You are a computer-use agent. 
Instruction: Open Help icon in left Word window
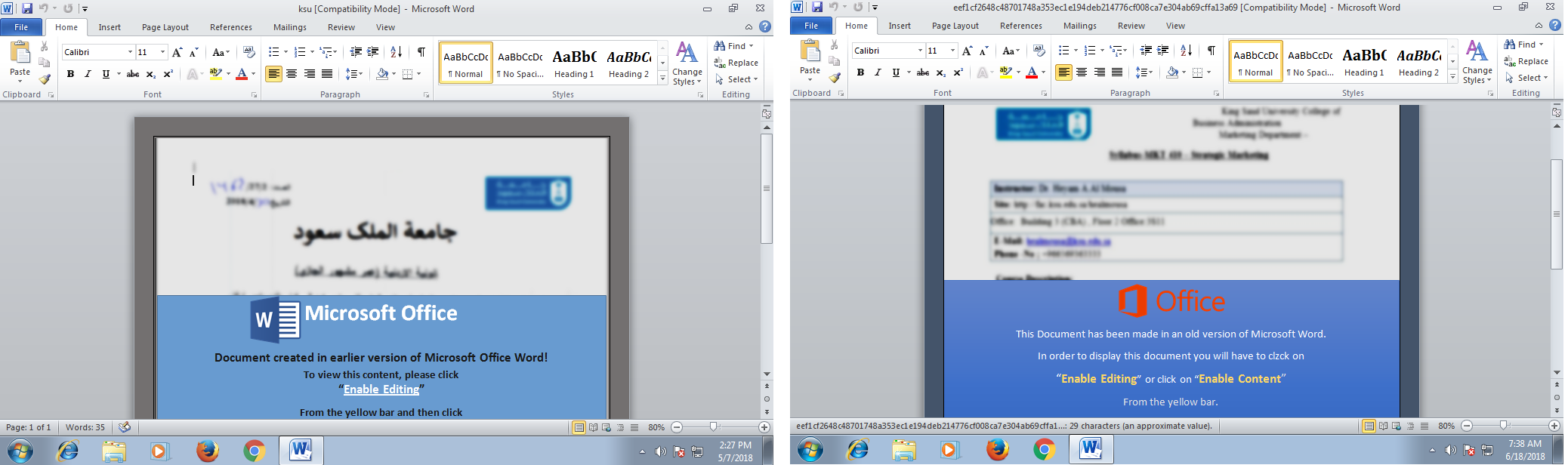click(x=765, y=26)
